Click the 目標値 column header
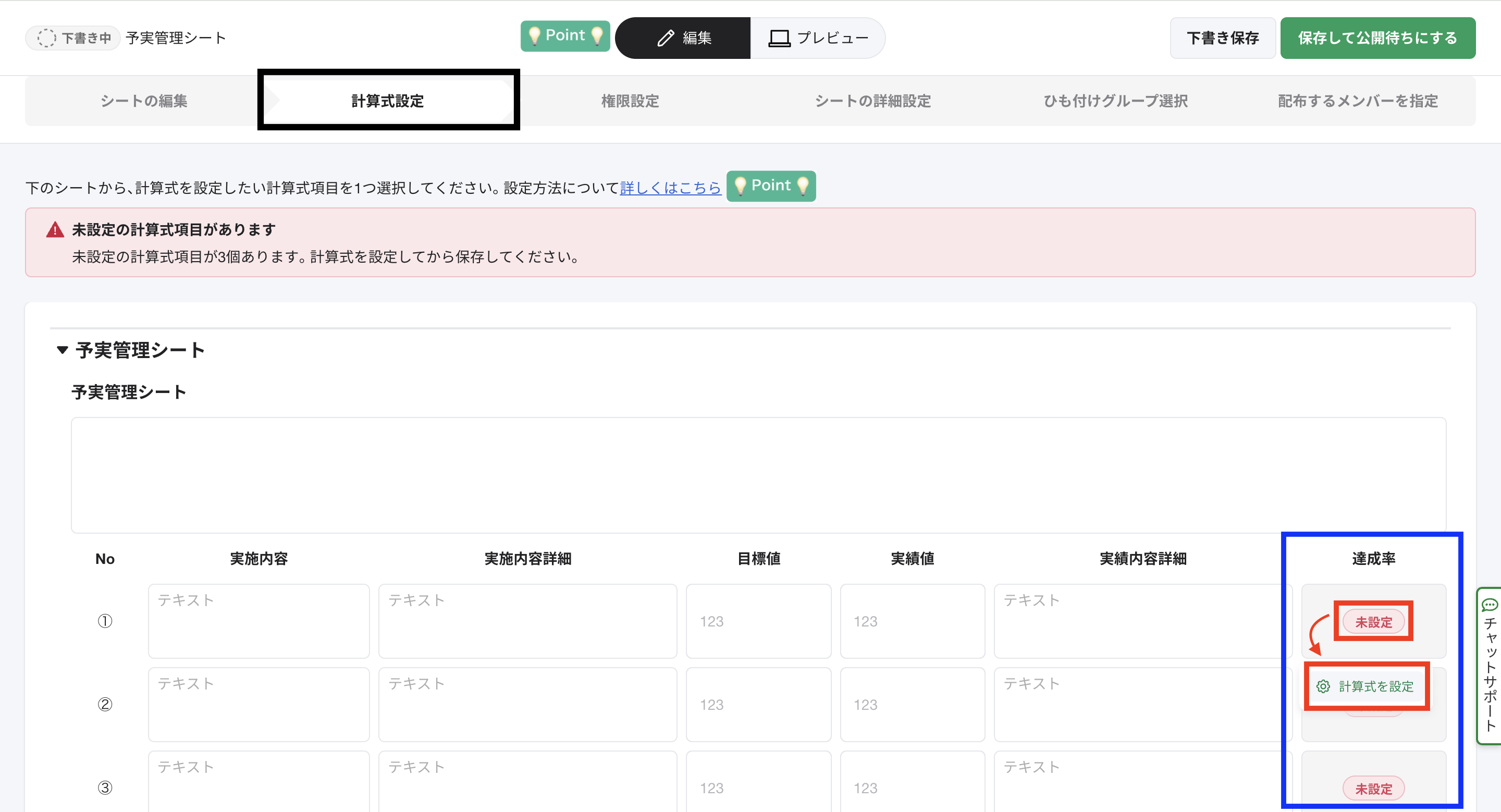Image resolution: width=1501 pixels, height=812 pixels. coord(758,558)
